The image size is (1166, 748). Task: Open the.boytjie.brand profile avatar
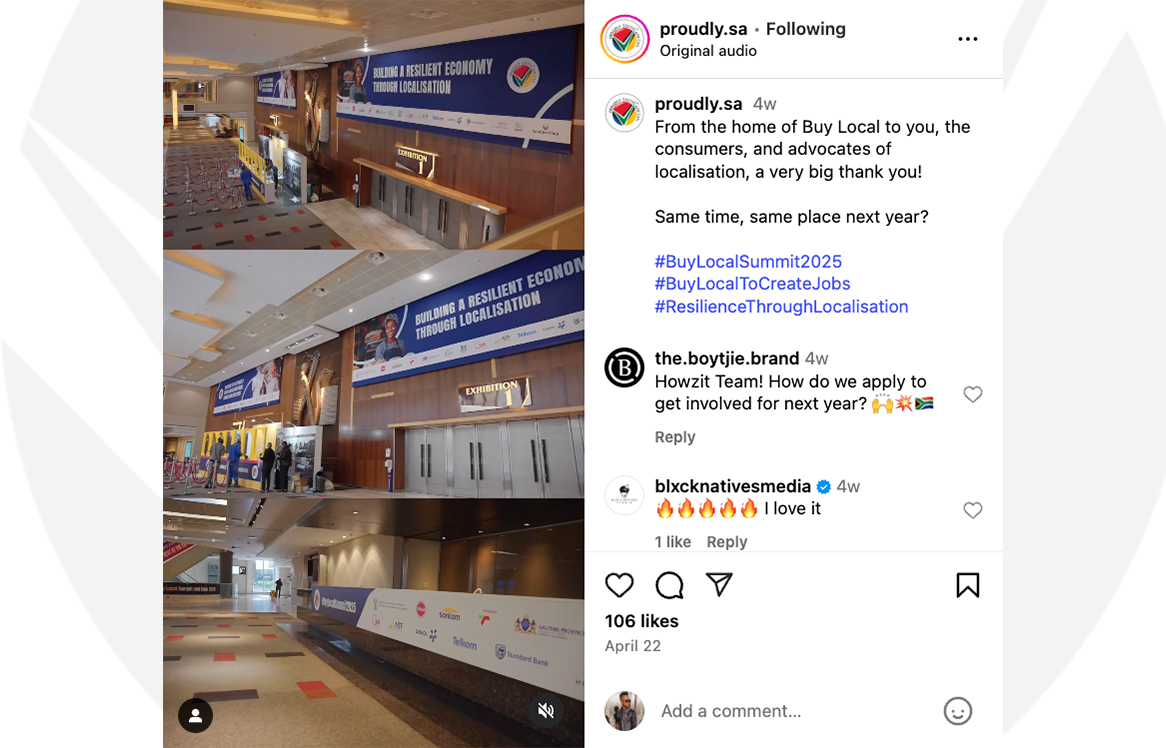tap(624, 367)
